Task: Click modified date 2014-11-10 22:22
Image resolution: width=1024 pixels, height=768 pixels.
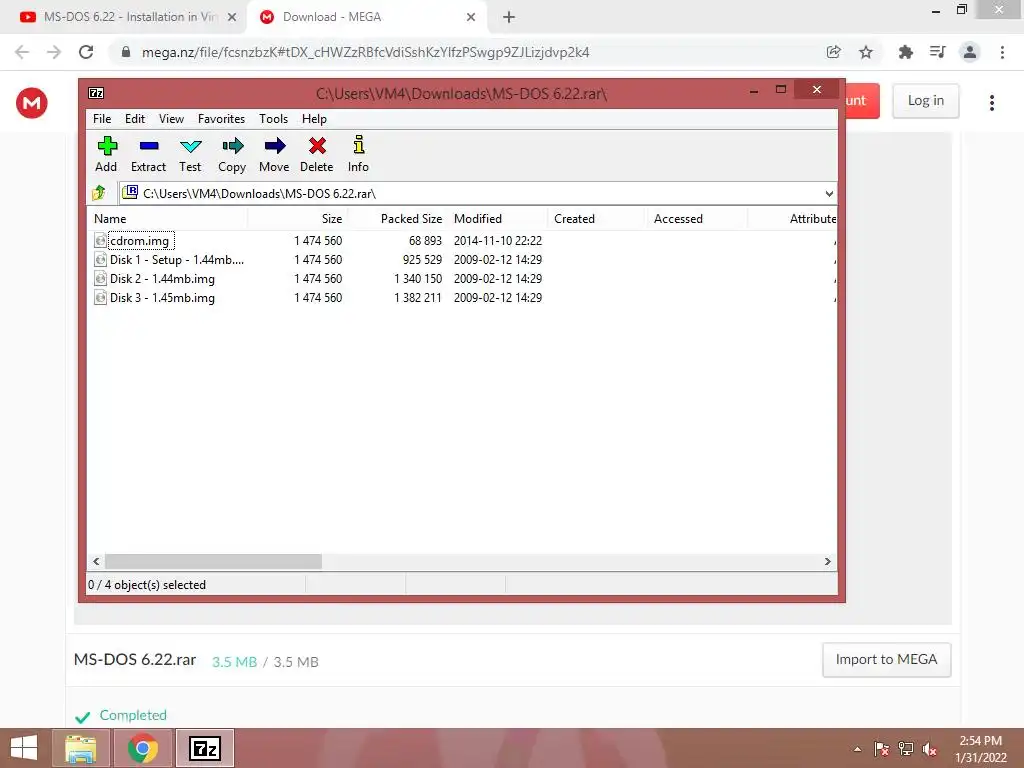Action: (498, 240)
